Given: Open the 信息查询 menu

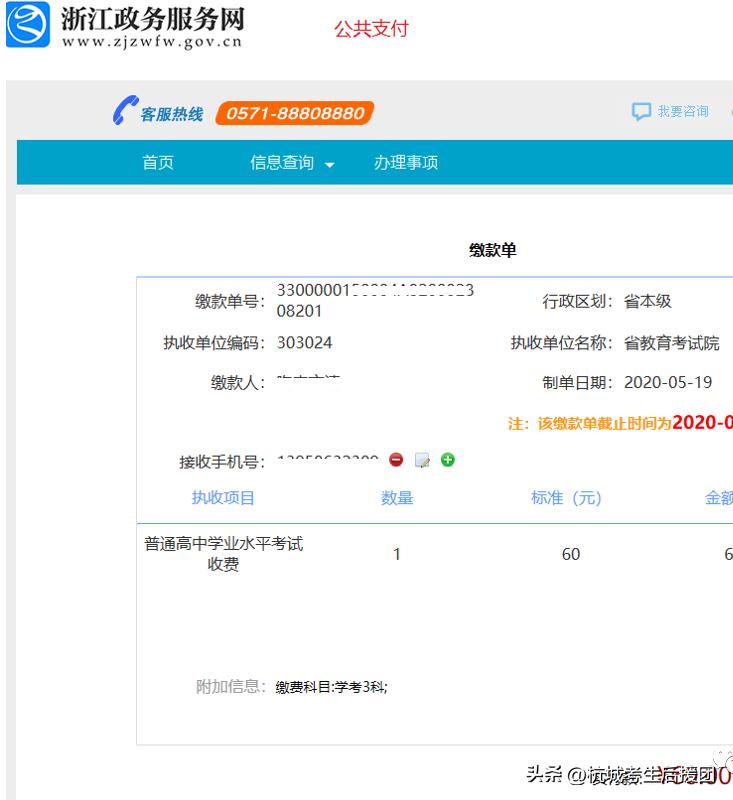Looking at the screenshot, I should coord(282,162).
